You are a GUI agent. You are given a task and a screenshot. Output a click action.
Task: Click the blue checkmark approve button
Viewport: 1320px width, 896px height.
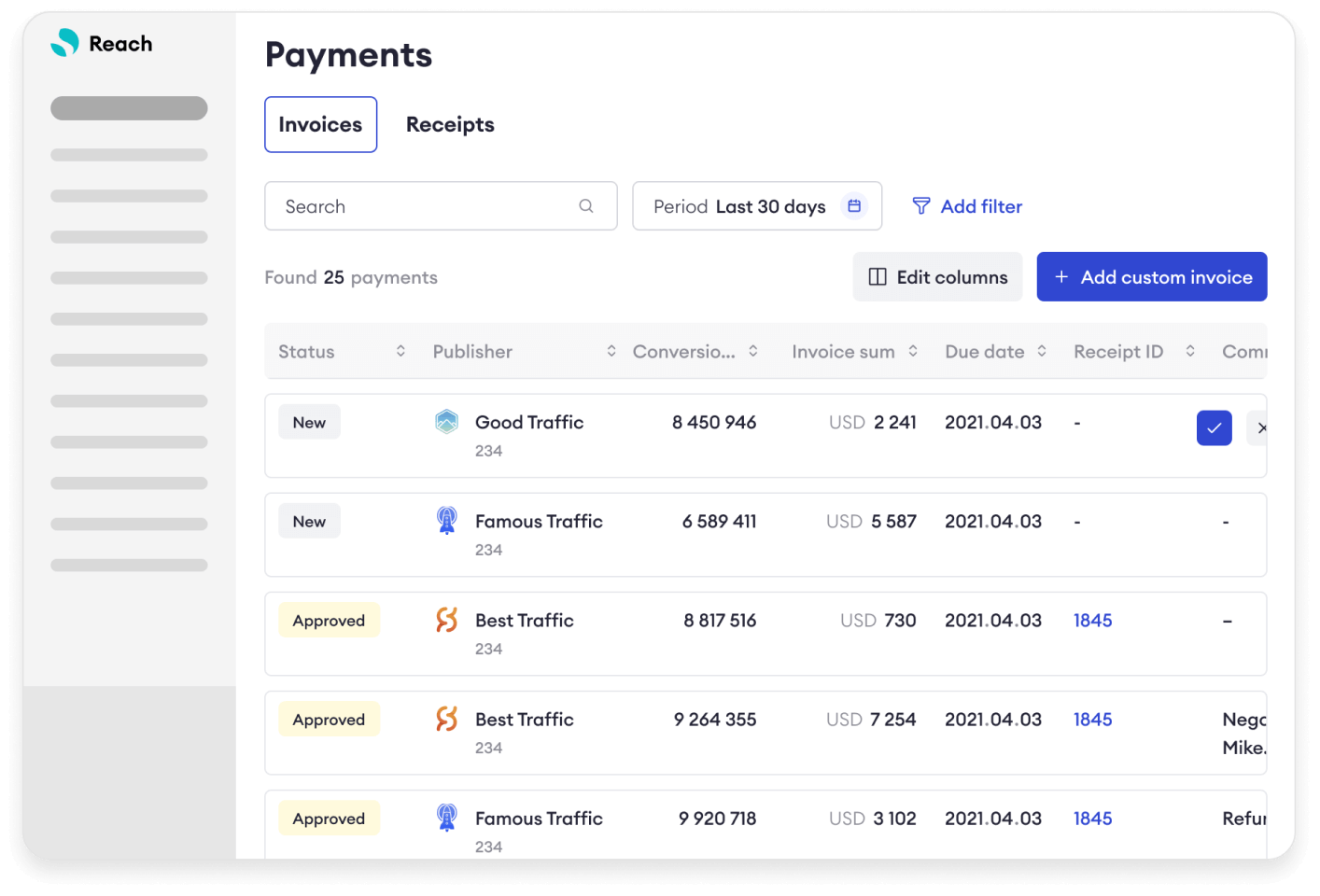pyautogui.click(x=1214, y=428)
